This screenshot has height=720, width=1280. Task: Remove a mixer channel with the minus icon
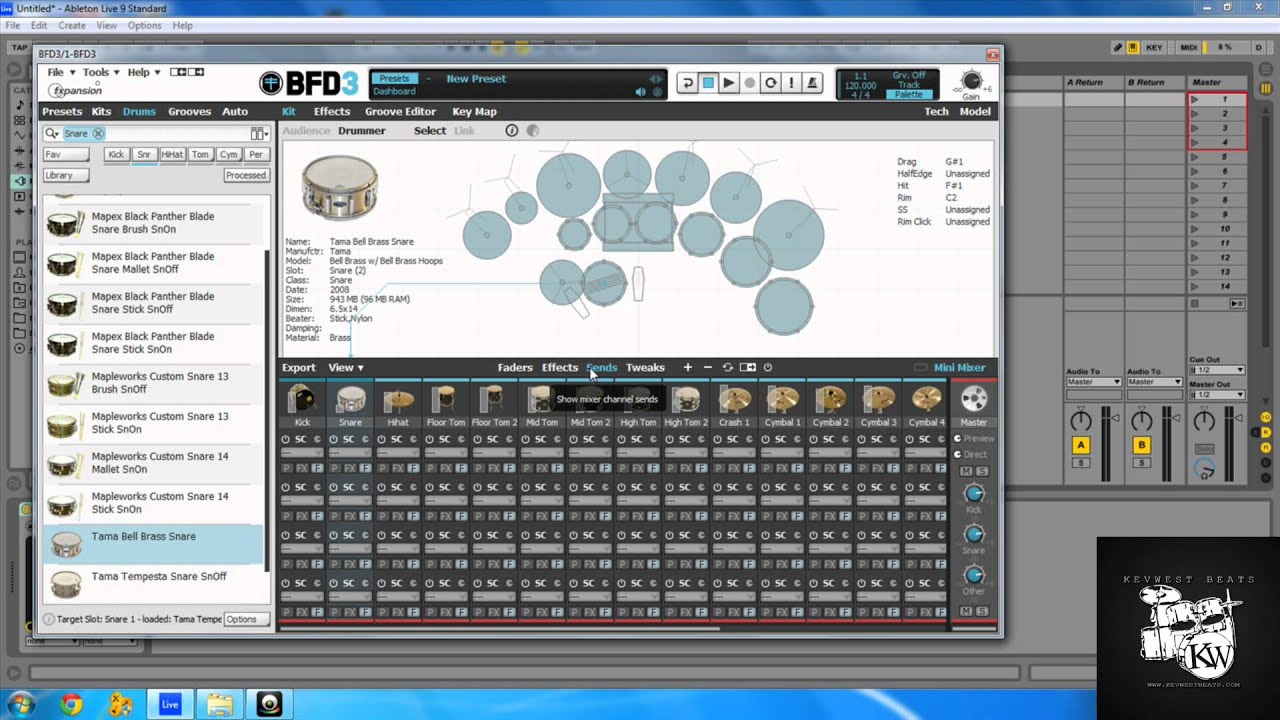click(x=707, y=368)
